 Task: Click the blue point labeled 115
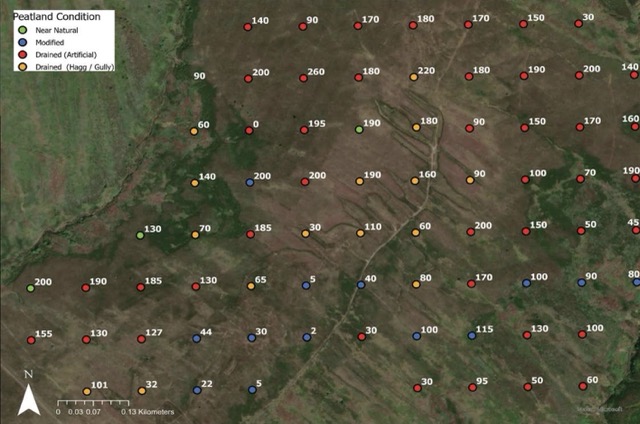[x=472, y=336]
